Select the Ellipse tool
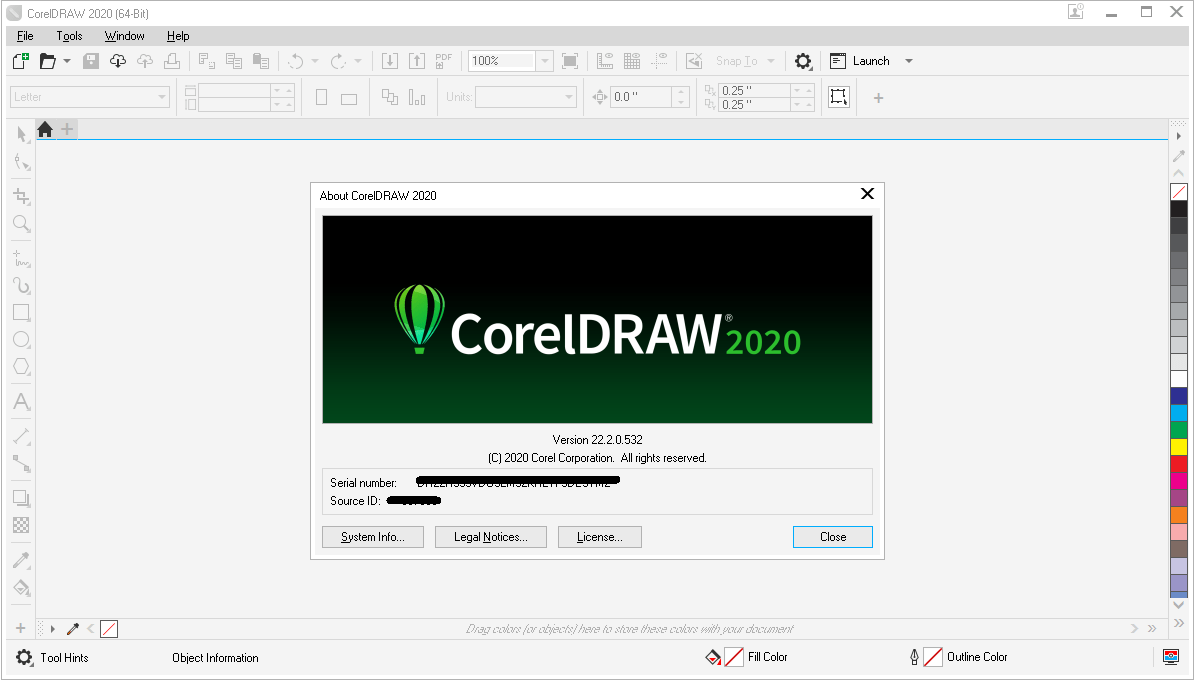The image size is (1195, 680). [x=21, y=340]
